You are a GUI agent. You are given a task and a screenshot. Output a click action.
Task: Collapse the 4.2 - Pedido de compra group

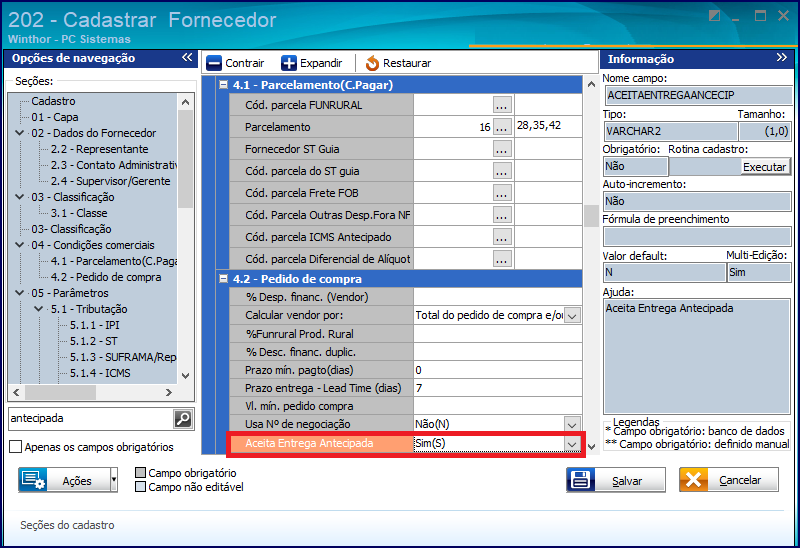223,279
